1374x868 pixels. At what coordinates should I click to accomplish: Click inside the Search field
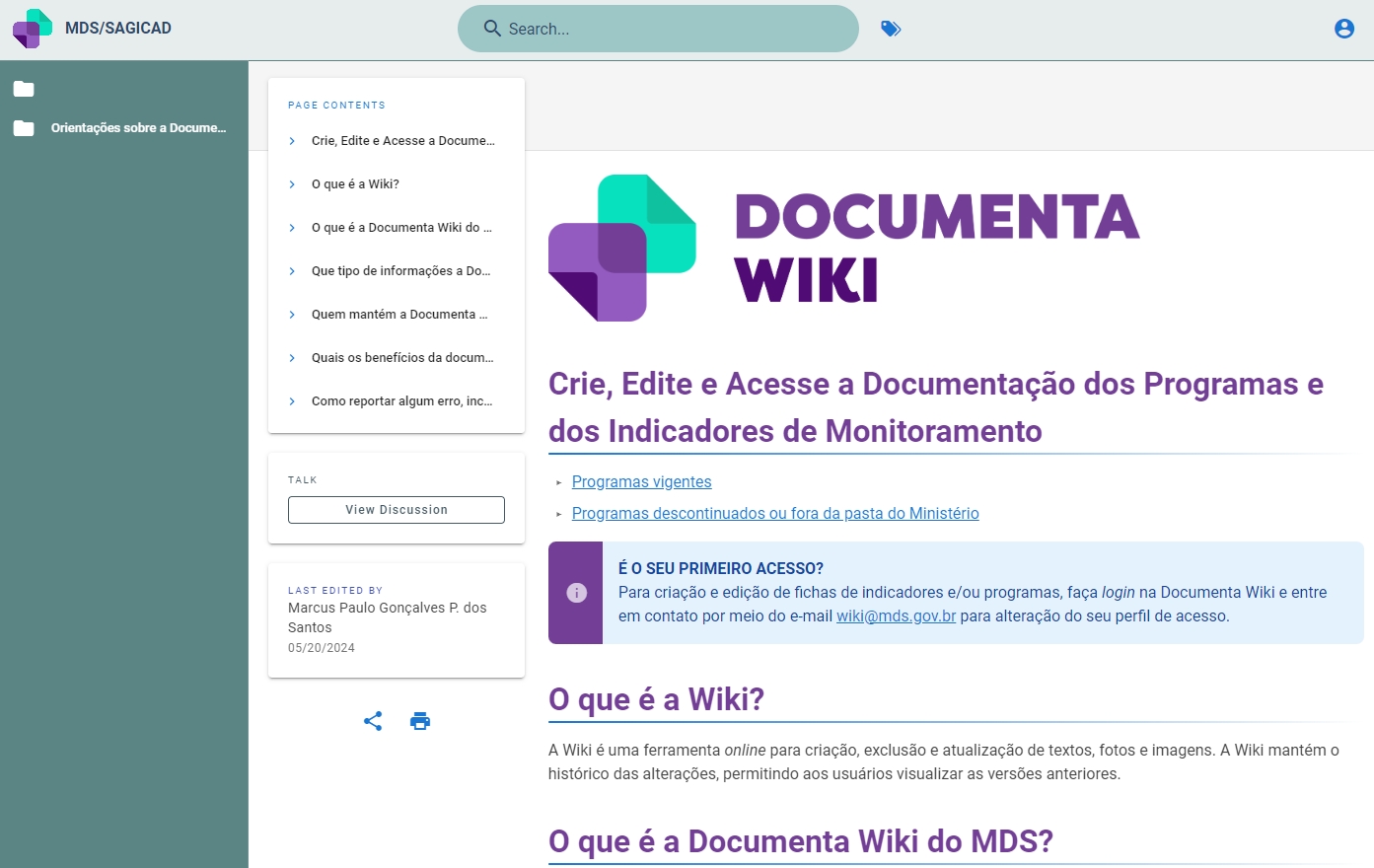[657, 29]
